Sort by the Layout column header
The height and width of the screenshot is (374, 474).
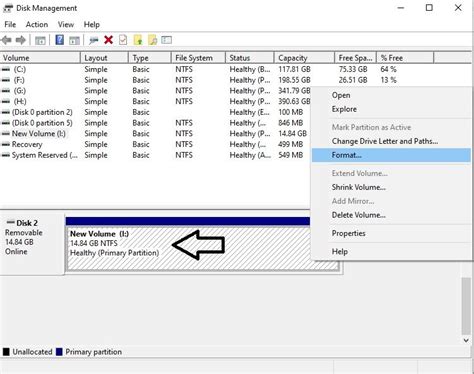tap(104, 58)
